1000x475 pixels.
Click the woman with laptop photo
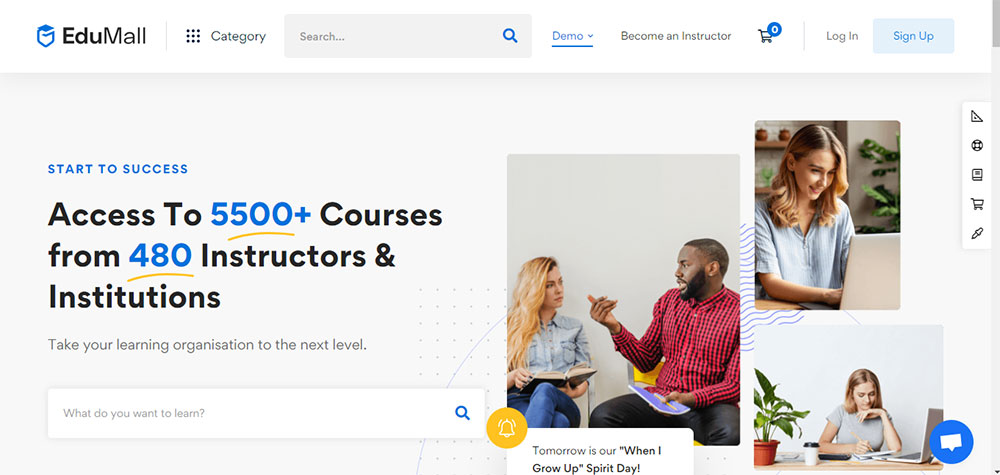tap(827, 216)
